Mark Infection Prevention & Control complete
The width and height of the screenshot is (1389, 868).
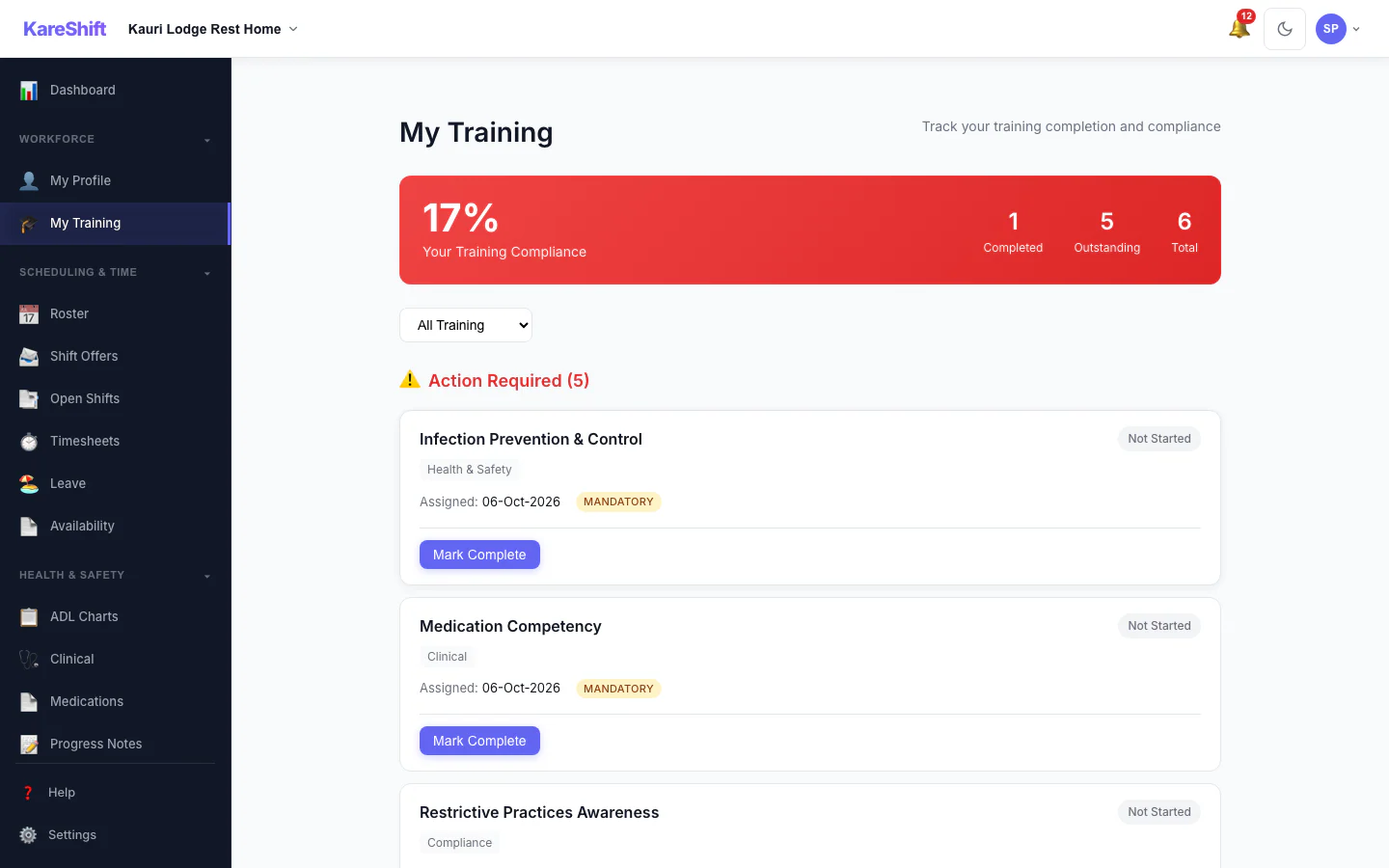pos(479,555)
